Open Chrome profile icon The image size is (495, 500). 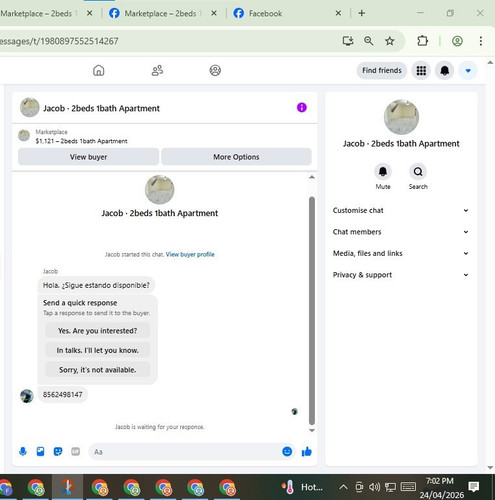(x=457, y=41)
